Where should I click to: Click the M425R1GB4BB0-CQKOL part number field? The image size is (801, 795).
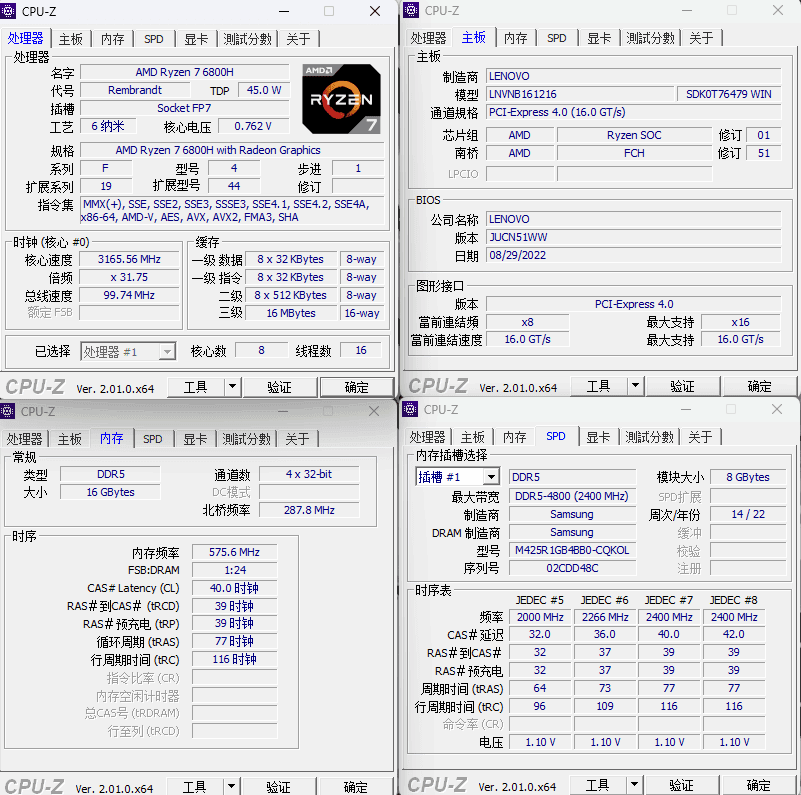(572, 550)
